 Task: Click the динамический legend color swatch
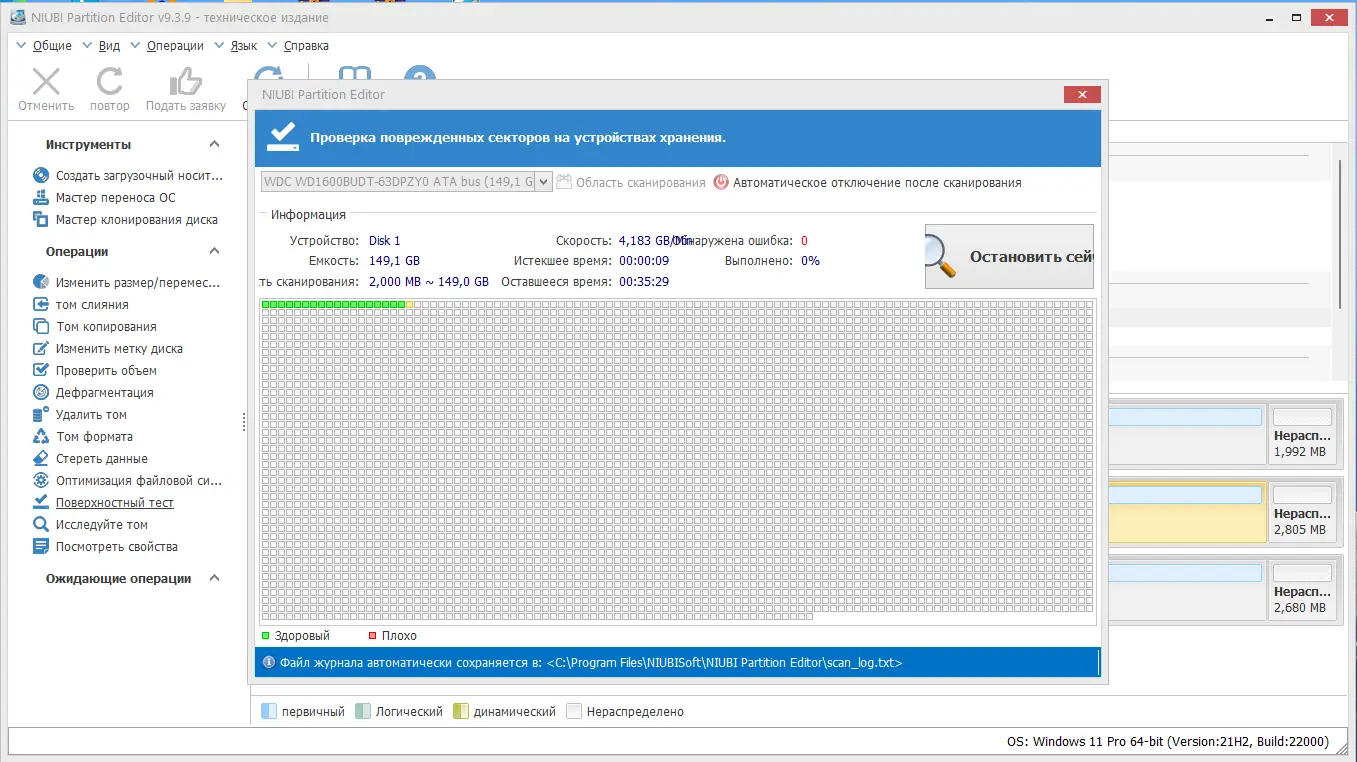tap(460, 711)
